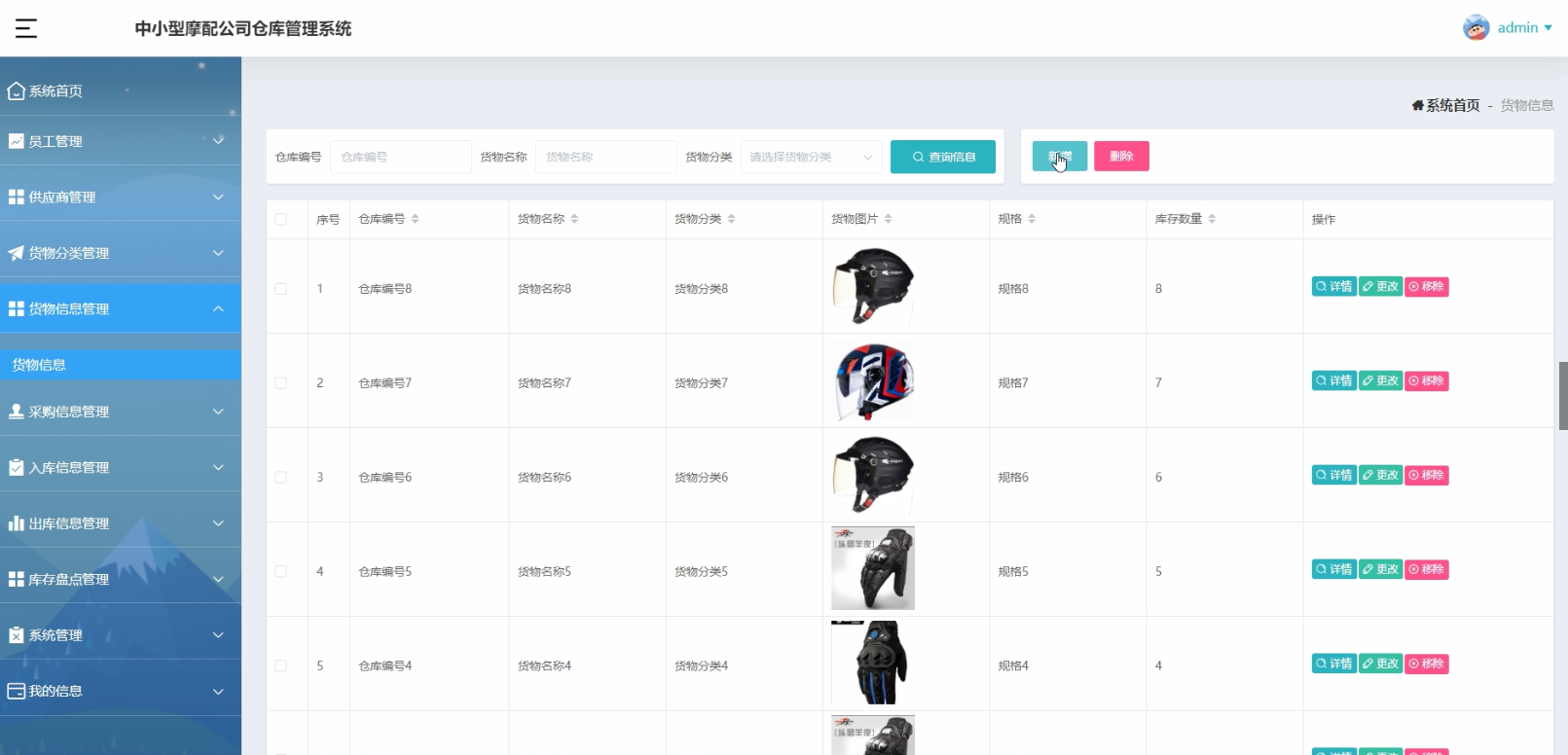The image size is (1568, 755).
Task: Expand the 出库信息管理 chevron
Action: point(218,523)
